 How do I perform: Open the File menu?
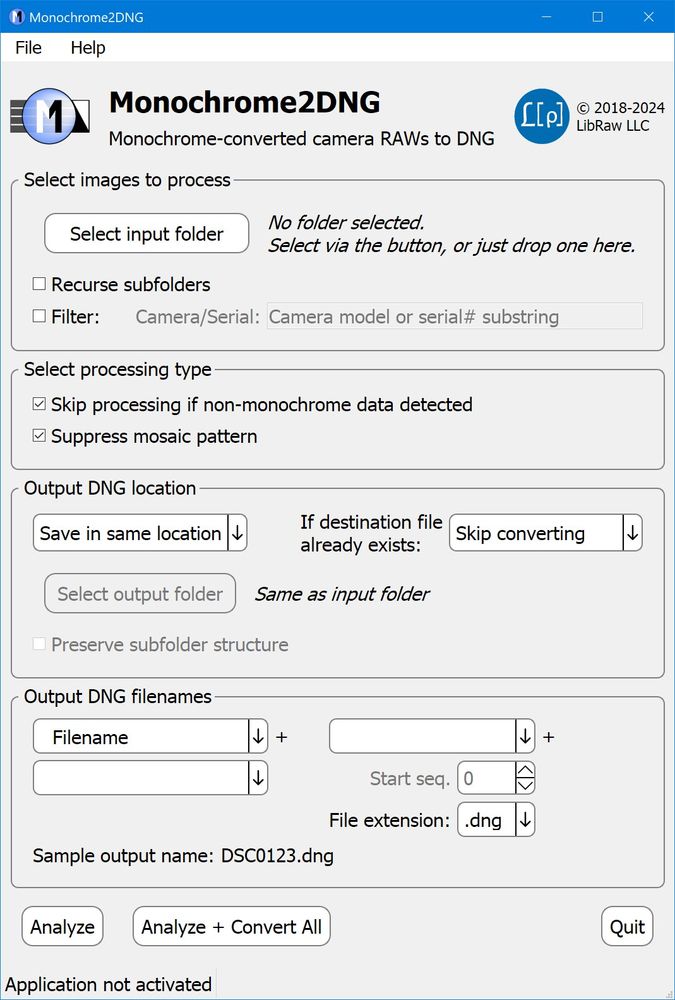(x=28, y=47)
